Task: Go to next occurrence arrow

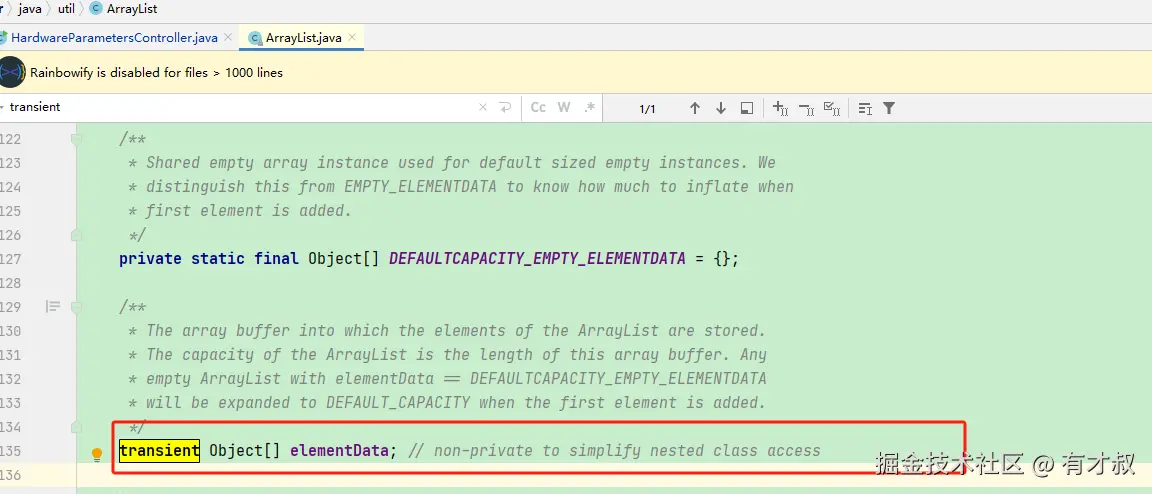Action: click(721, 108)
